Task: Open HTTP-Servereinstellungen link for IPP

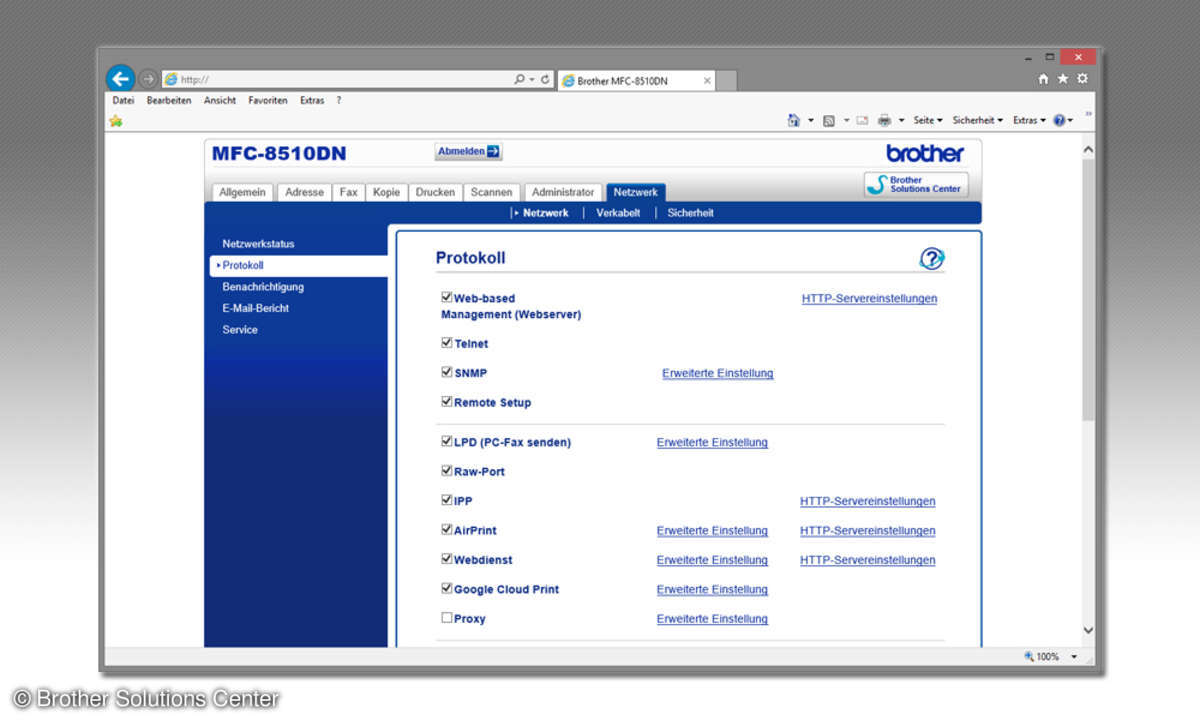Action: pyautogui.click(x=868, y=501)
